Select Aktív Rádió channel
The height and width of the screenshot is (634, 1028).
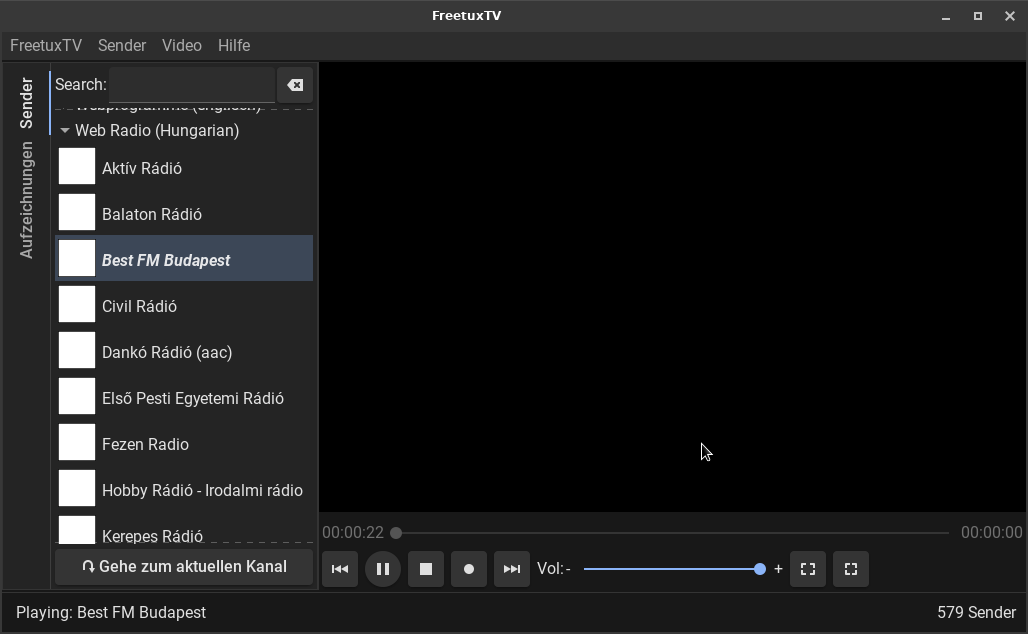coord(142,168)
